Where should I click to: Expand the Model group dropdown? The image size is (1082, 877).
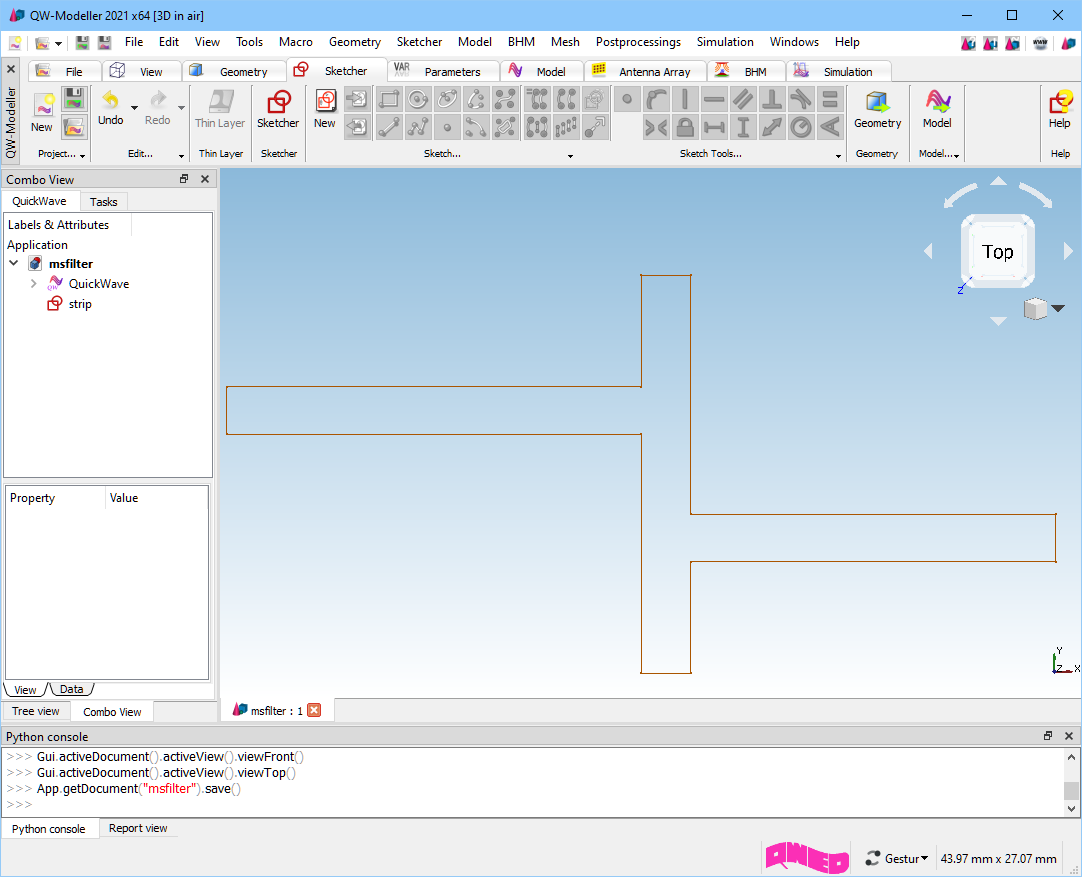coord(956,156)
